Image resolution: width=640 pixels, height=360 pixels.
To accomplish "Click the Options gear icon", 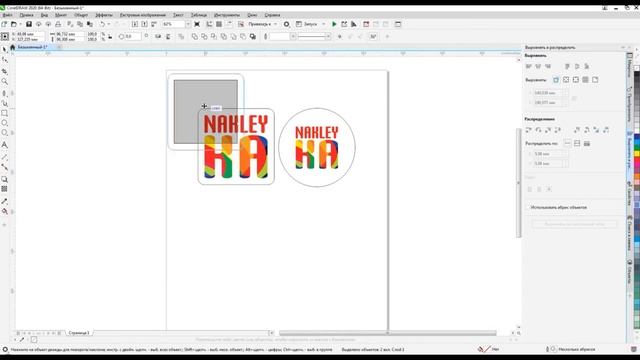I will click(x=287, y=24).
